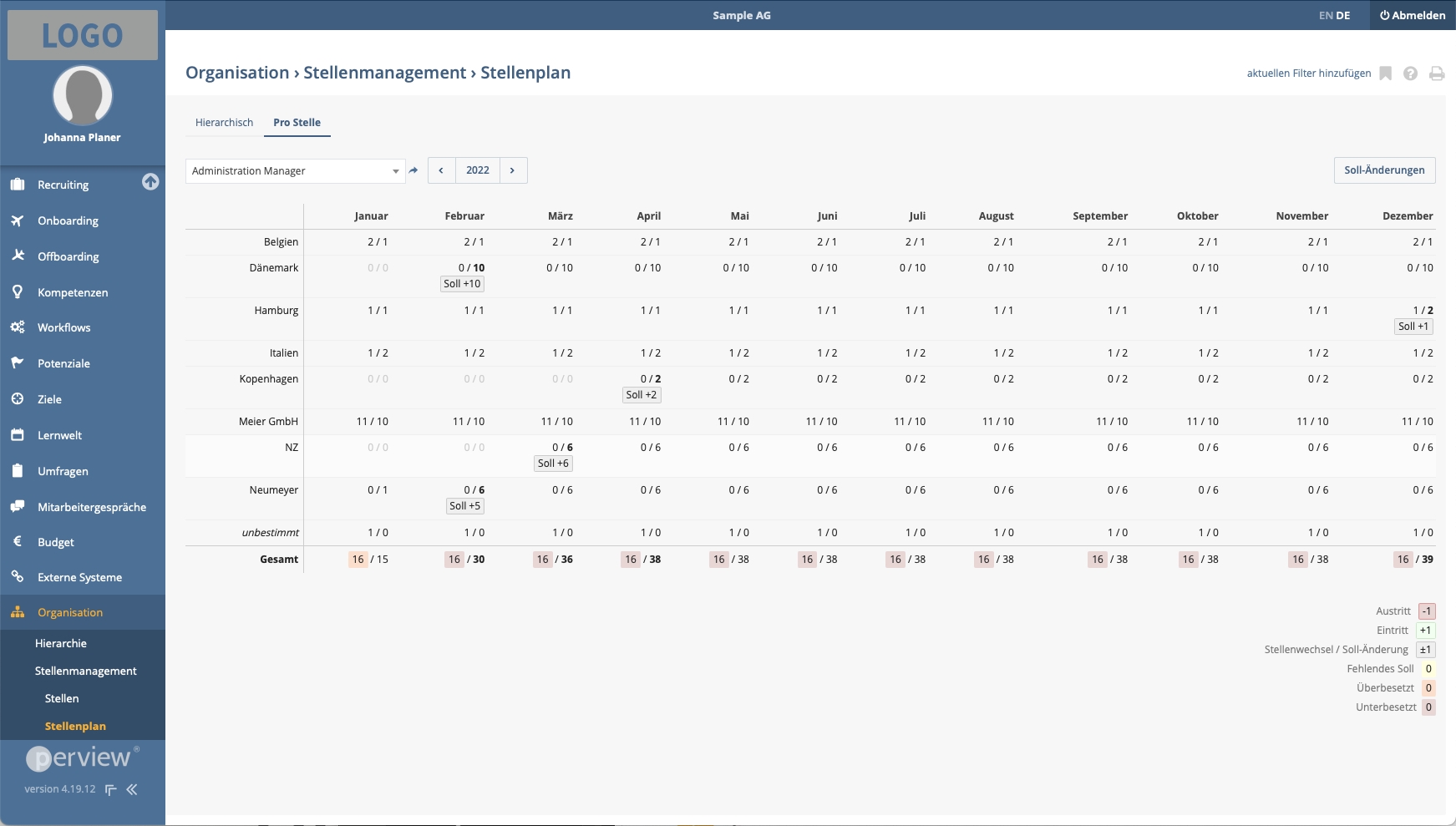Open Recruiting briefcase icon in sidebar
1456x826 pixels.
(18, 185)
